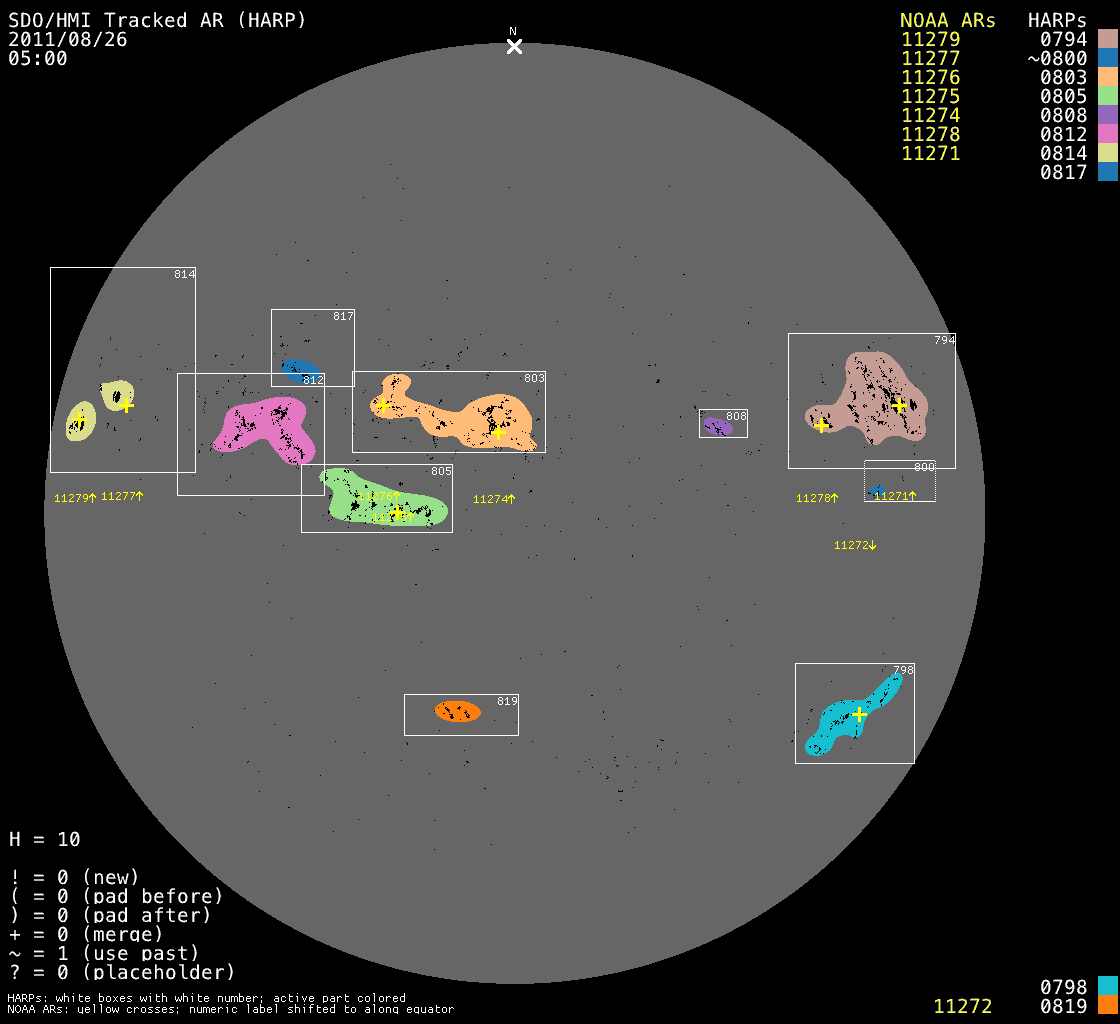The image size is (1120, 1024).
Task: Click NOAA AR 11276 in the legend list
Action: (930, 77)
